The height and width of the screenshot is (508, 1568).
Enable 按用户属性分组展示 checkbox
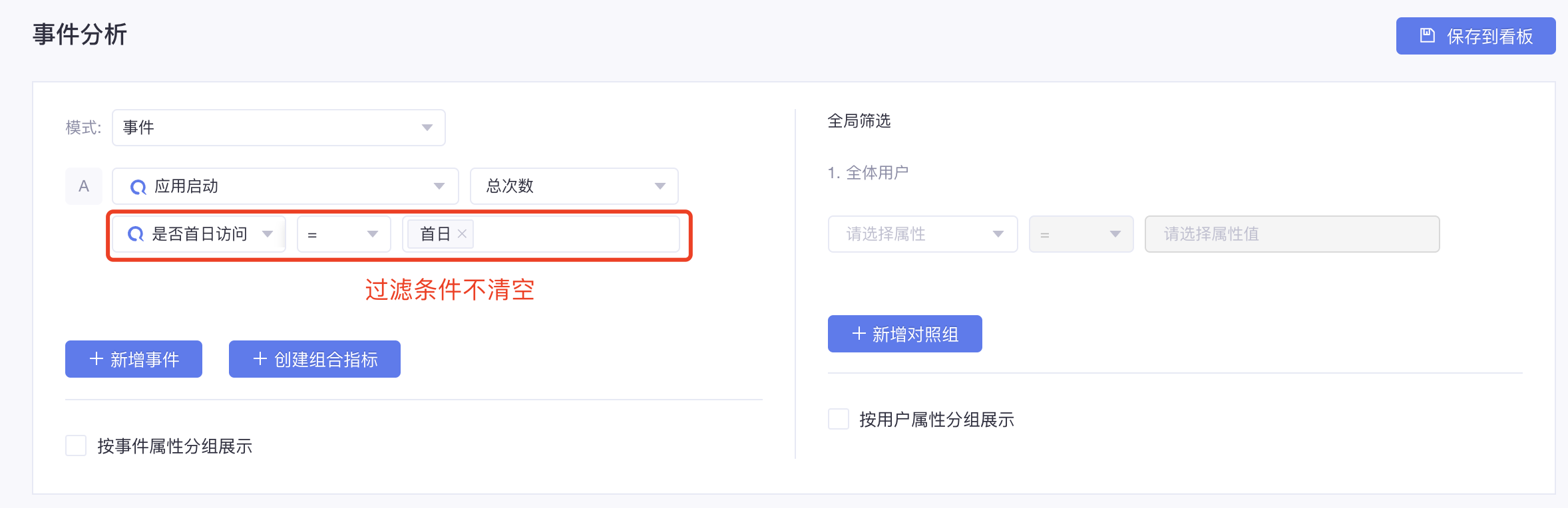(839, 419)
